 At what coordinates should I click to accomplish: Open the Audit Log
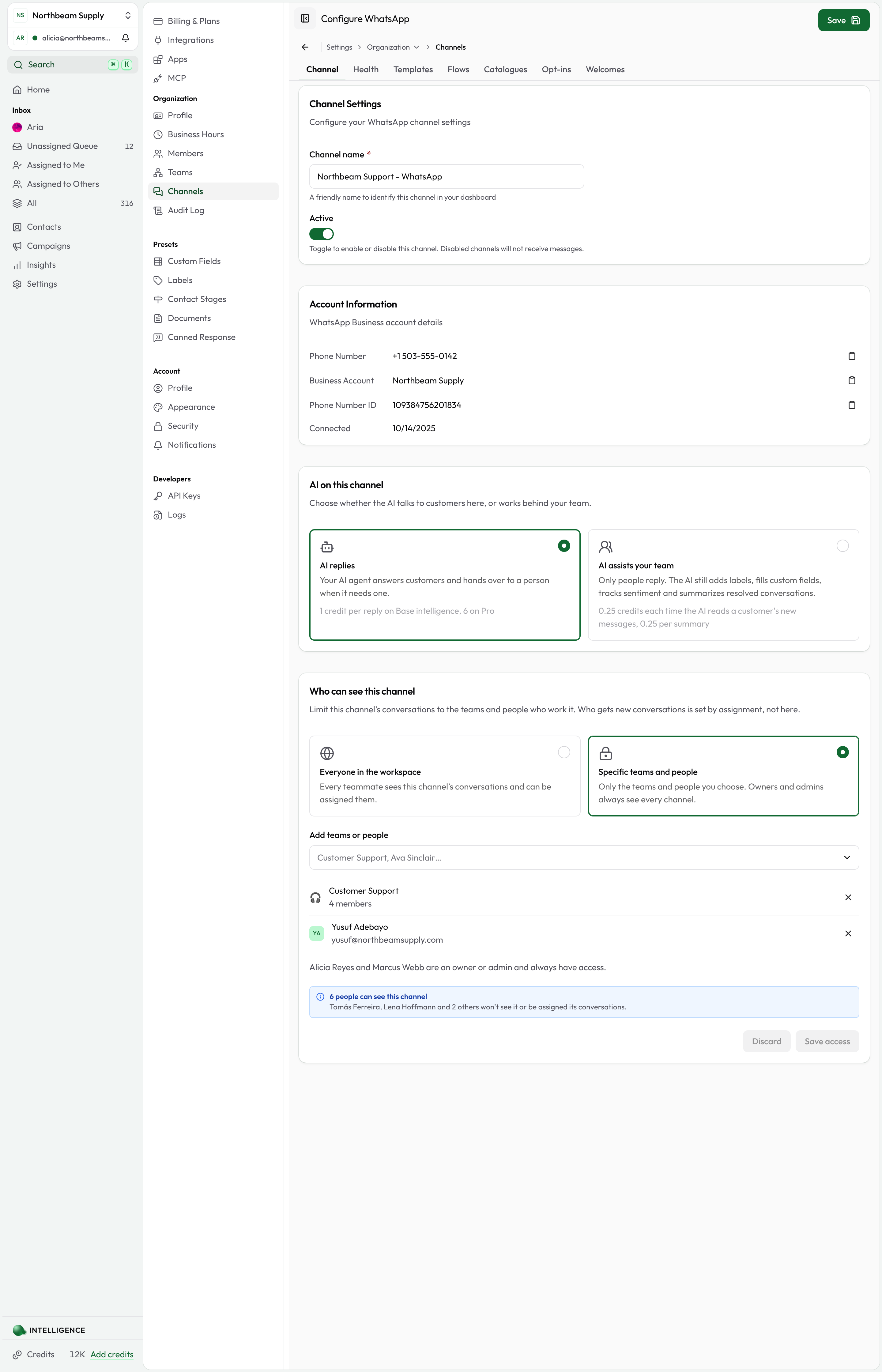[x=213, y=210]
